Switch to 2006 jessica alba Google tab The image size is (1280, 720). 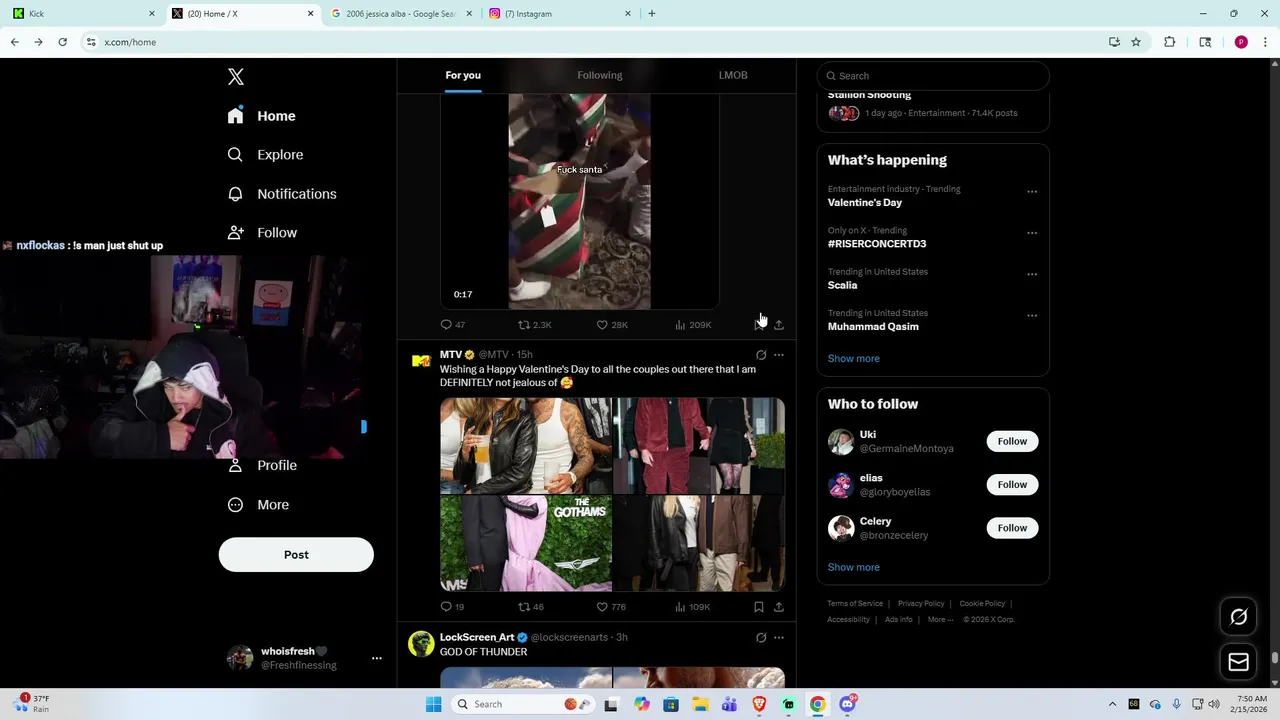(x=400, y=14)
